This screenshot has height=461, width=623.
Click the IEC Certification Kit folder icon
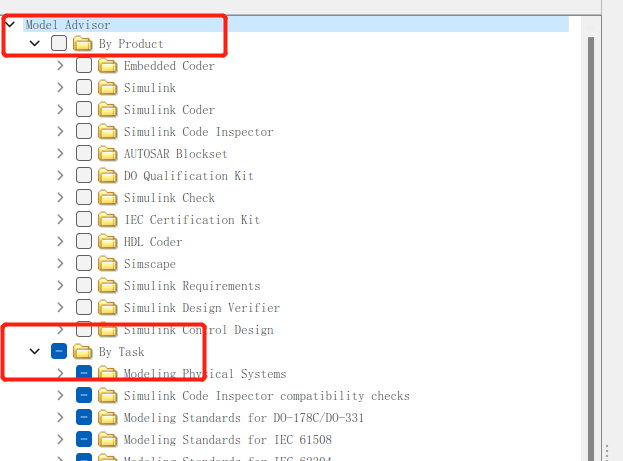tap(107, 219)
